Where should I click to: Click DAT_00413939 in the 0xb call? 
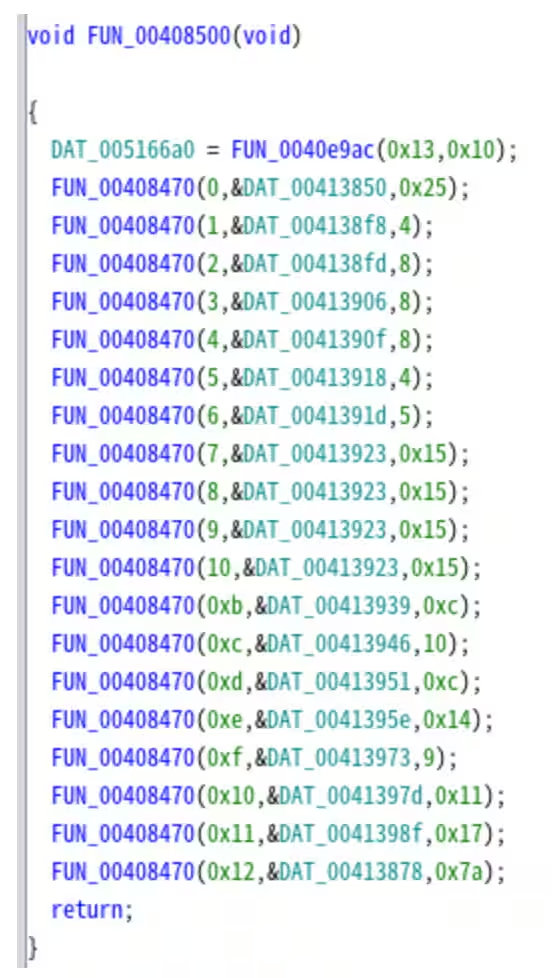(339, 606)
